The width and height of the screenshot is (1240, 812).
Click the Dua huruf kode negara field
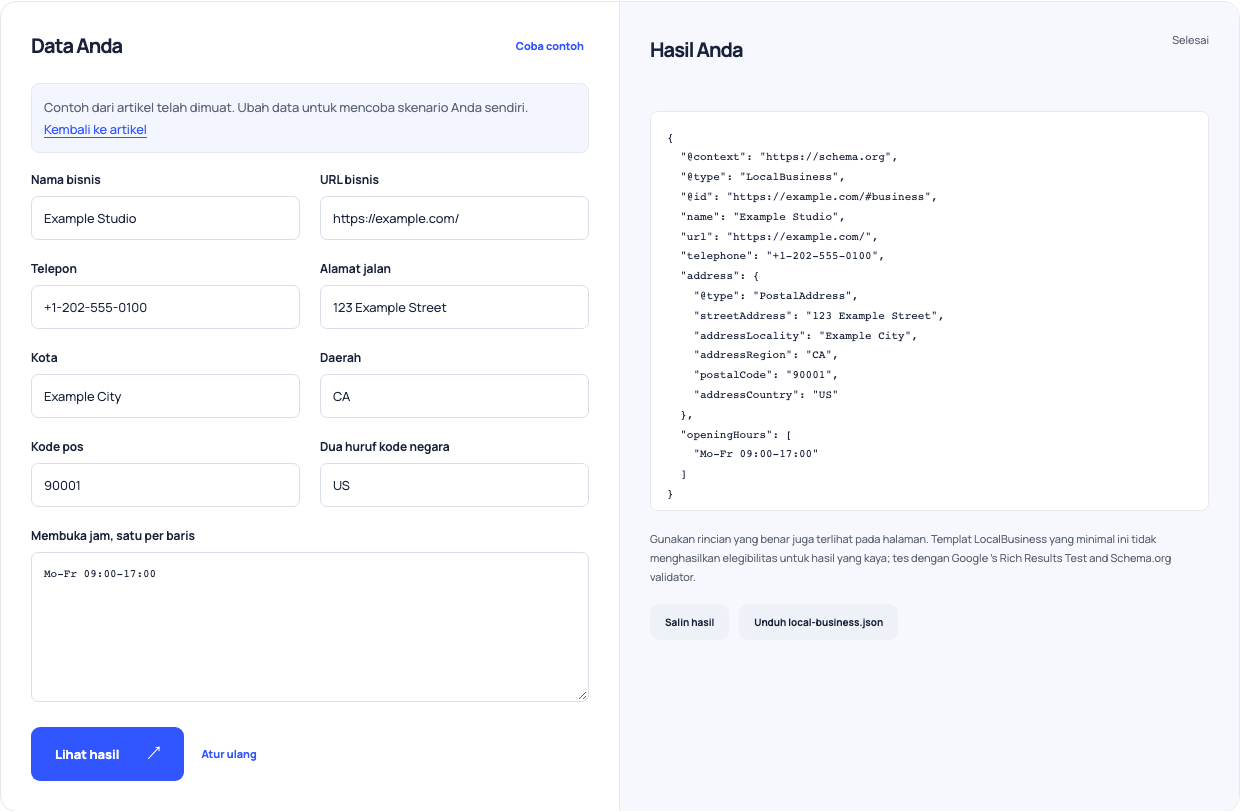tap(454, 485)
